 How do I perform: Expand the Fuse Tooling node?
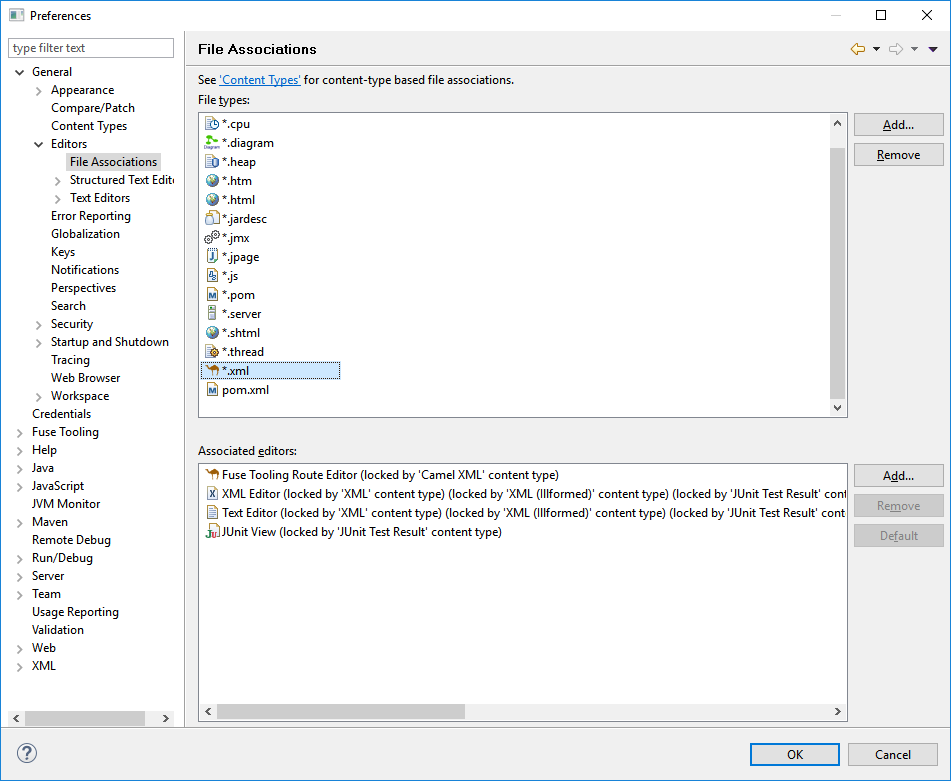coord(19,433)
